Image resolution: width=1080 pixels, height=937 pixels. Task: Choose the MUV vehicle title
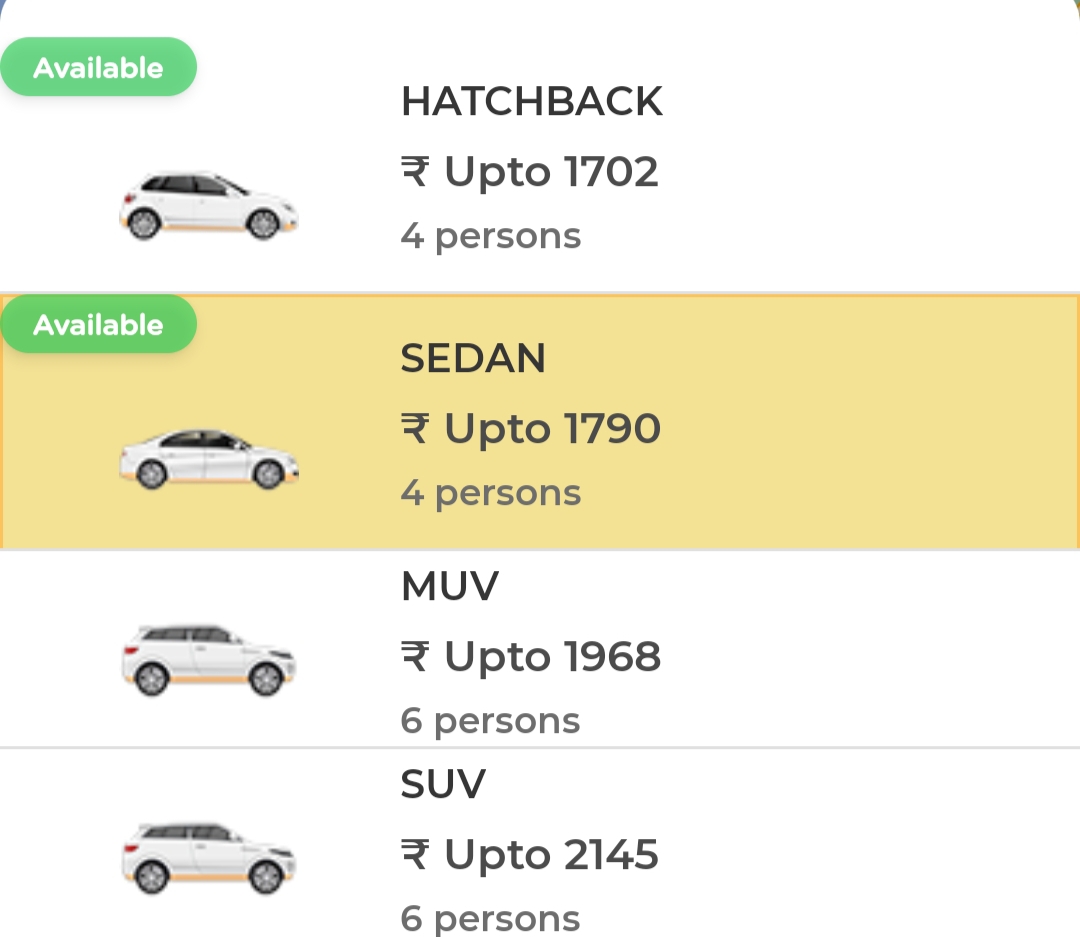coord(450,586)
